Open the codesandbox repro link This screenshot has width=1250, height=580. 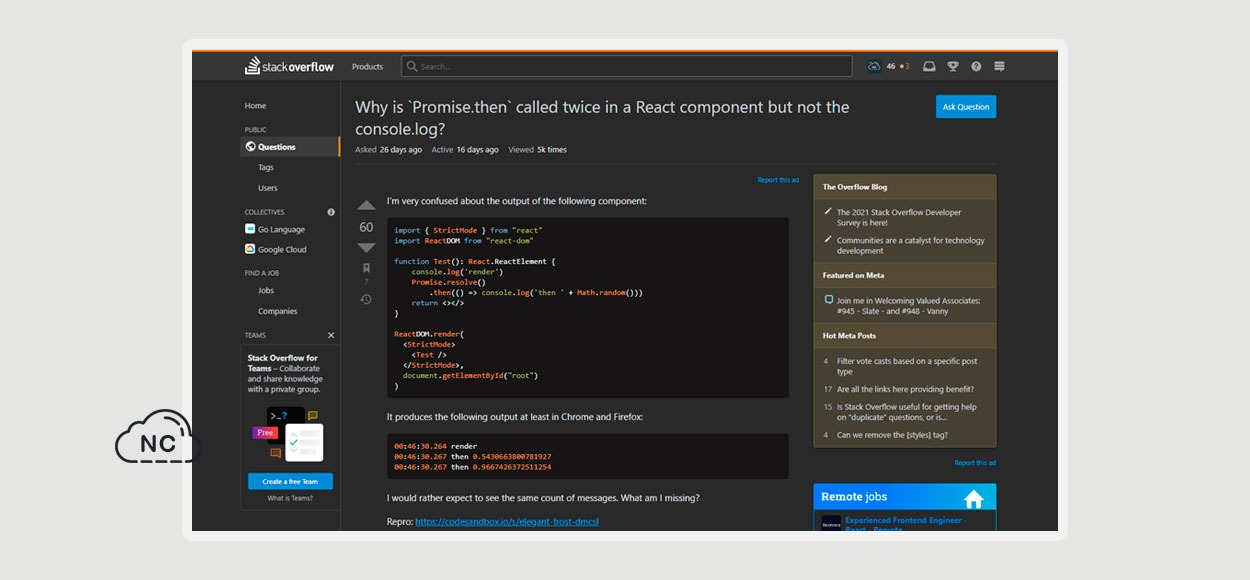[x=507, y=522]
